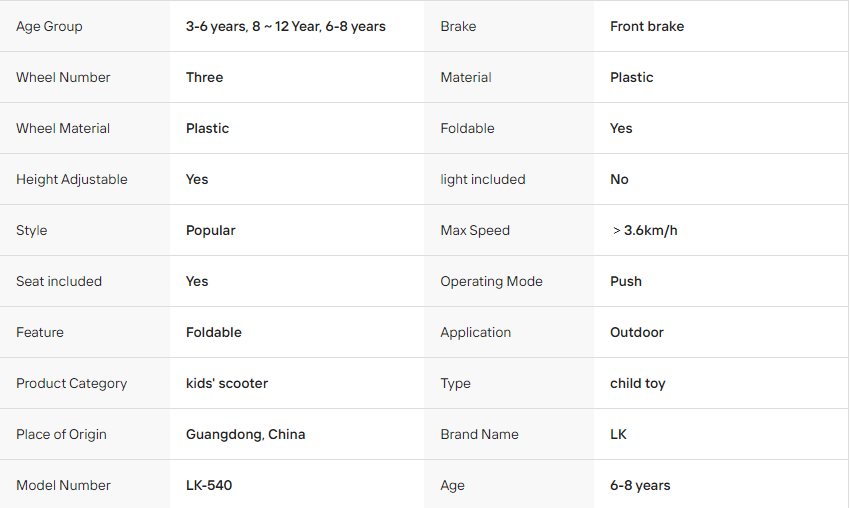This screenshot has height=508, width=851.
Task: Select the Wheel Material label
Action: point(63,128)
